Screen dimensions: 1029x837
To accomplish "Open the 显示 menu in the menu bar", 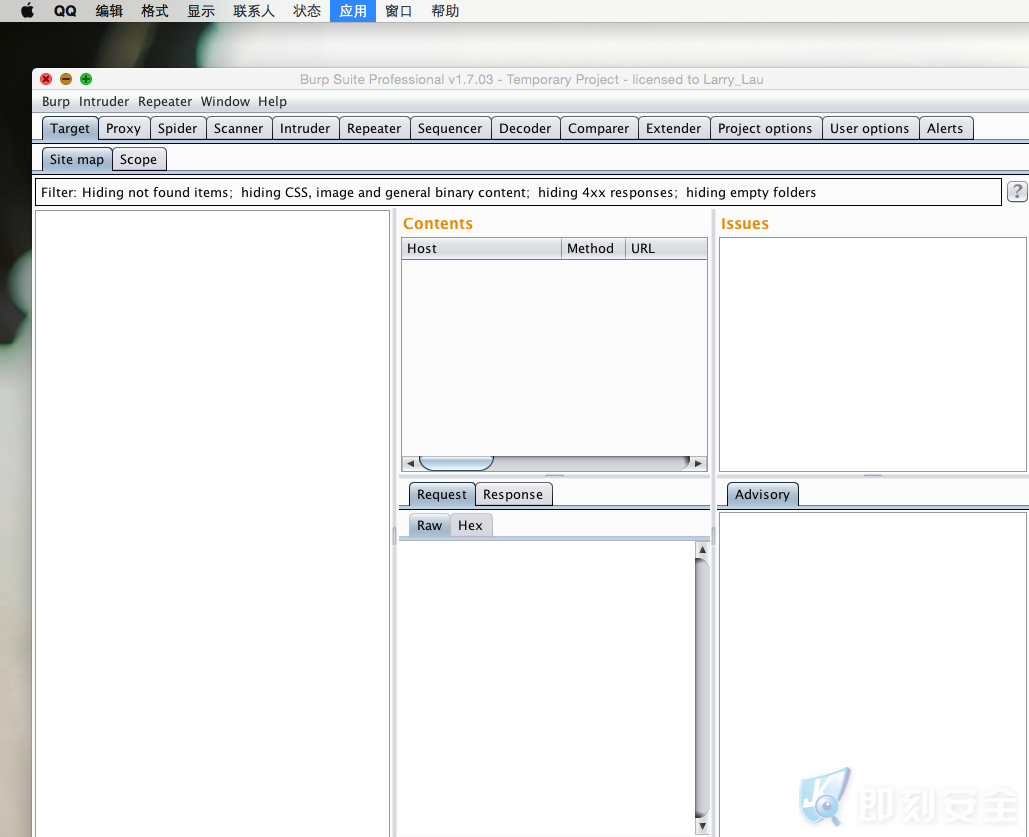I will click(201, 11).
